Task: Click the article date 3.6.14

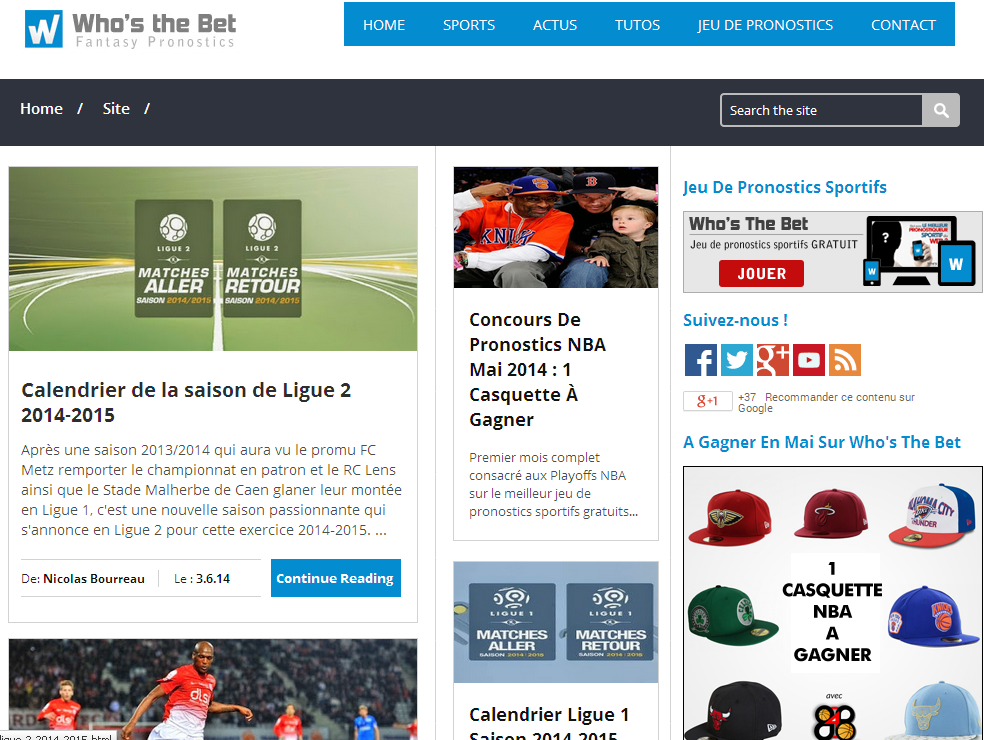Action: pyautogui.click(x=213, y=579)
